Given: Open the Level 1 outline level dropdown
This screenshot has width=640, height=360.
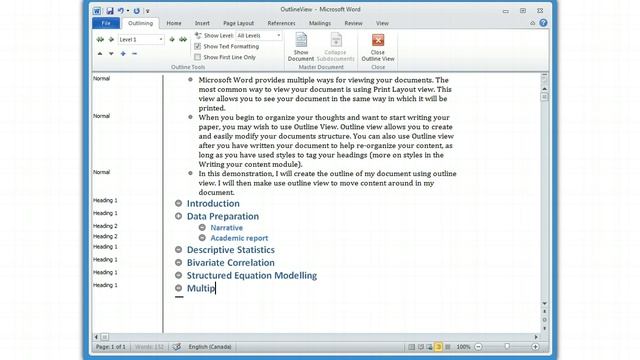Looking at the screenshot, I should coord(161,40).
